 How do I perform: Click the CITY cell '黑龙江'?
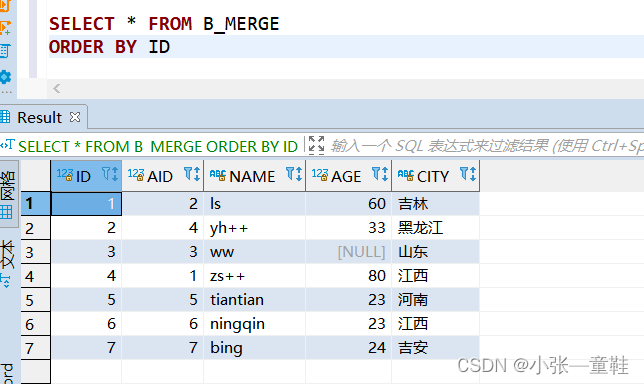[435, 228]
